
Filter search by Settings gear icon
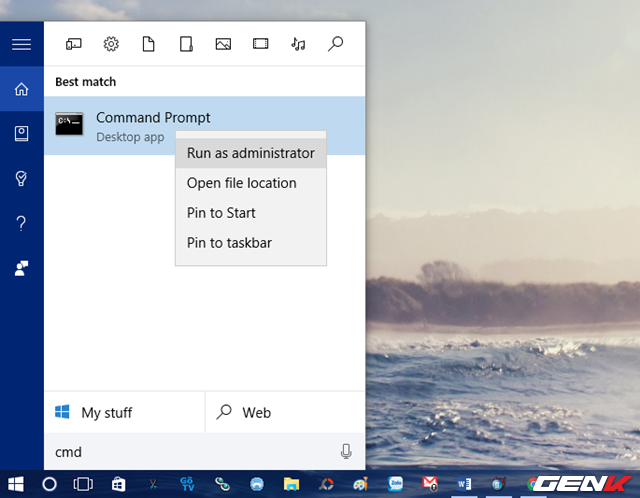pos(111,44)
